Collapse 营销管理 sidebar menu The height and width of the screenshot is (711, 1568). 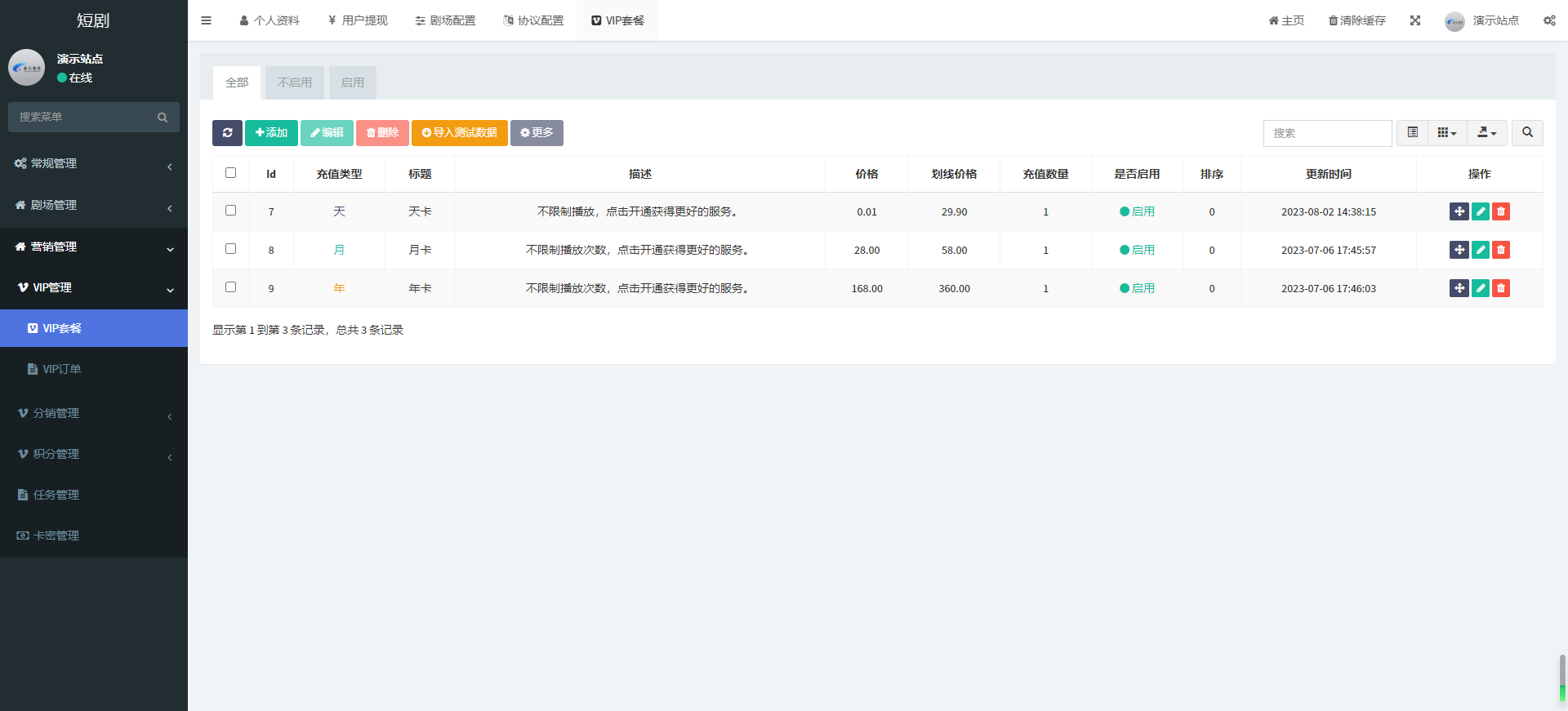(x=94, y=247)
